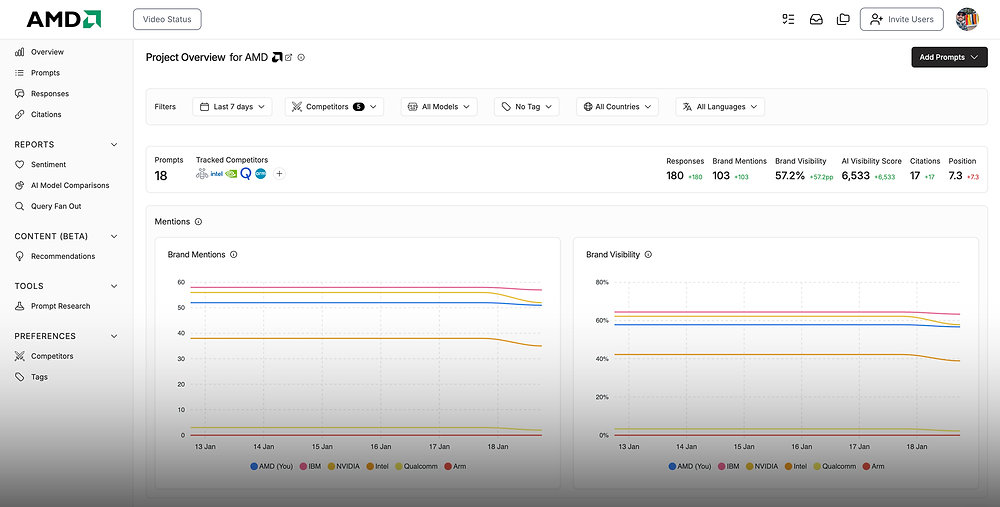The height and width of the screenshot is (507, 1000).
Task: Open the No Tag filter dropdown
Action: pos(527,107)
